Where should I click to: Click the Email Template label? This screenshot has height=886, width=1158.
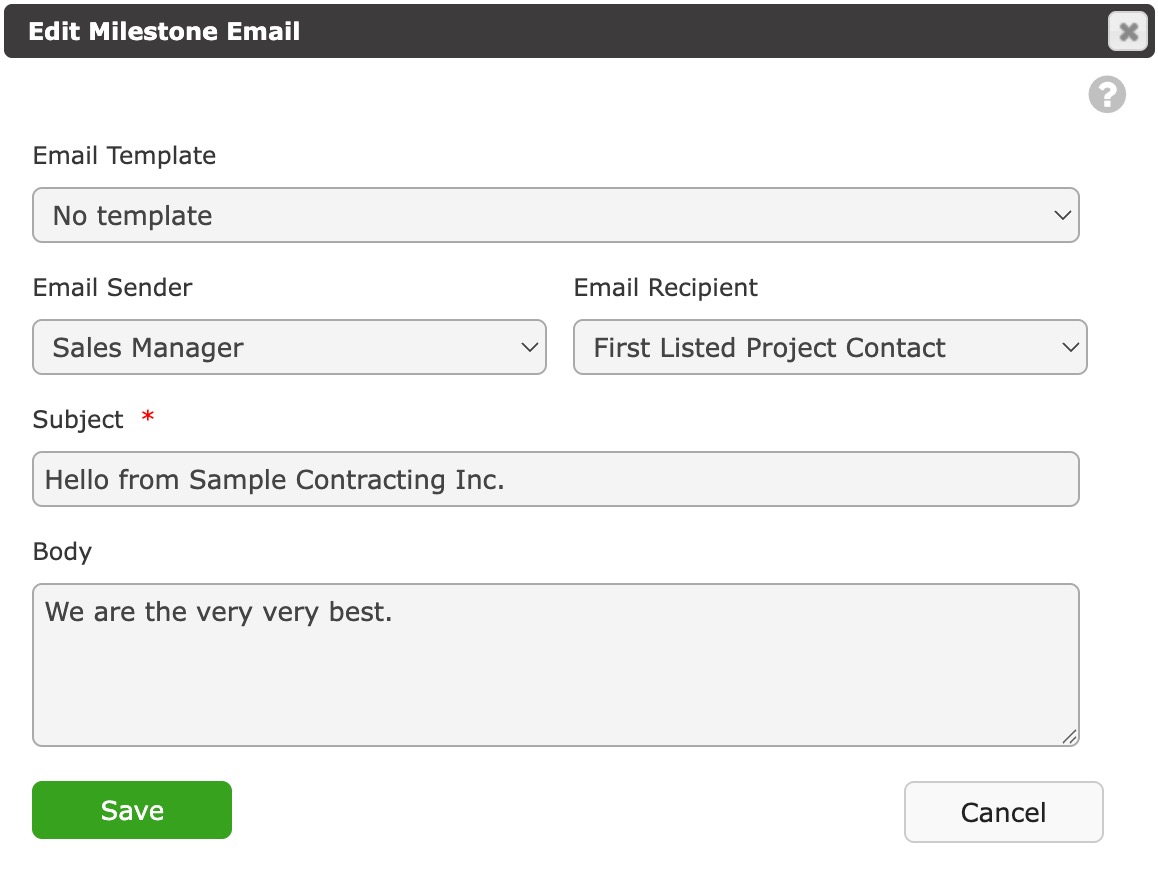(x=124, y=156)
